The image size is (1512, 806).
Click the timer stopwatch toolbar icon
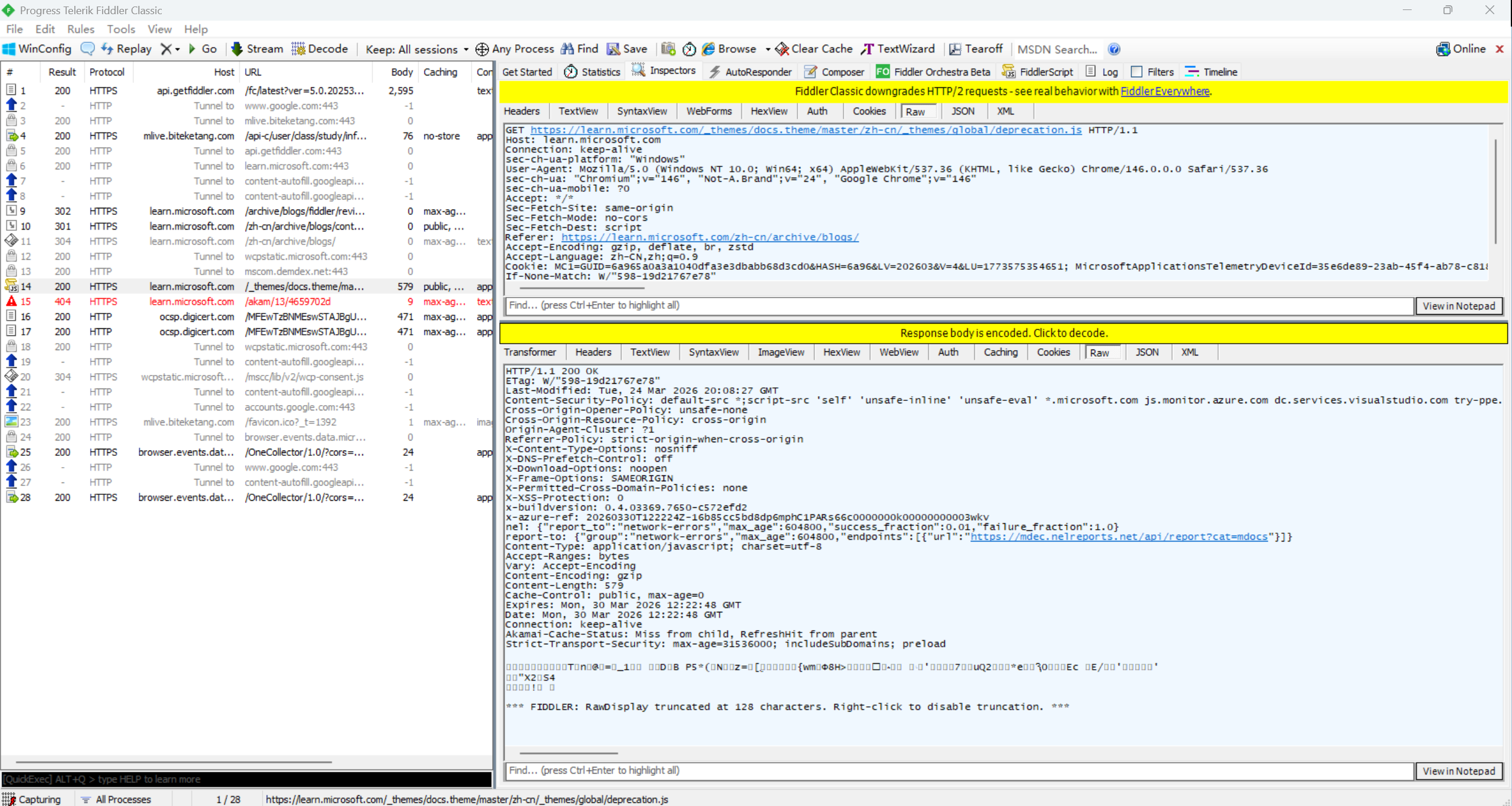tap(689, 49)
